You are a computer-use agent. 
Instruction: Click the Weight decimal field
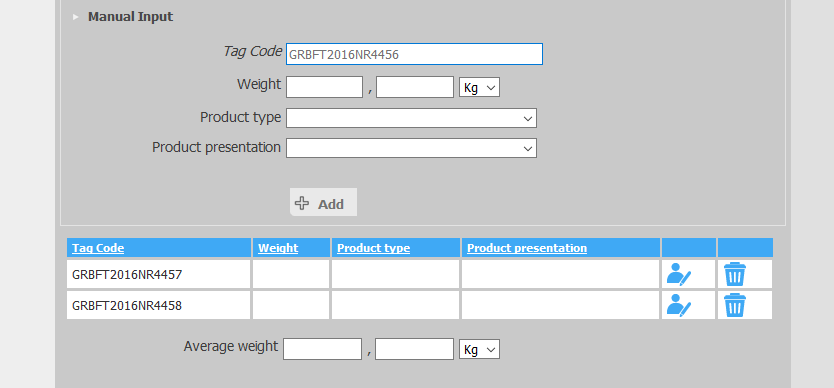(x=415, y=87)
